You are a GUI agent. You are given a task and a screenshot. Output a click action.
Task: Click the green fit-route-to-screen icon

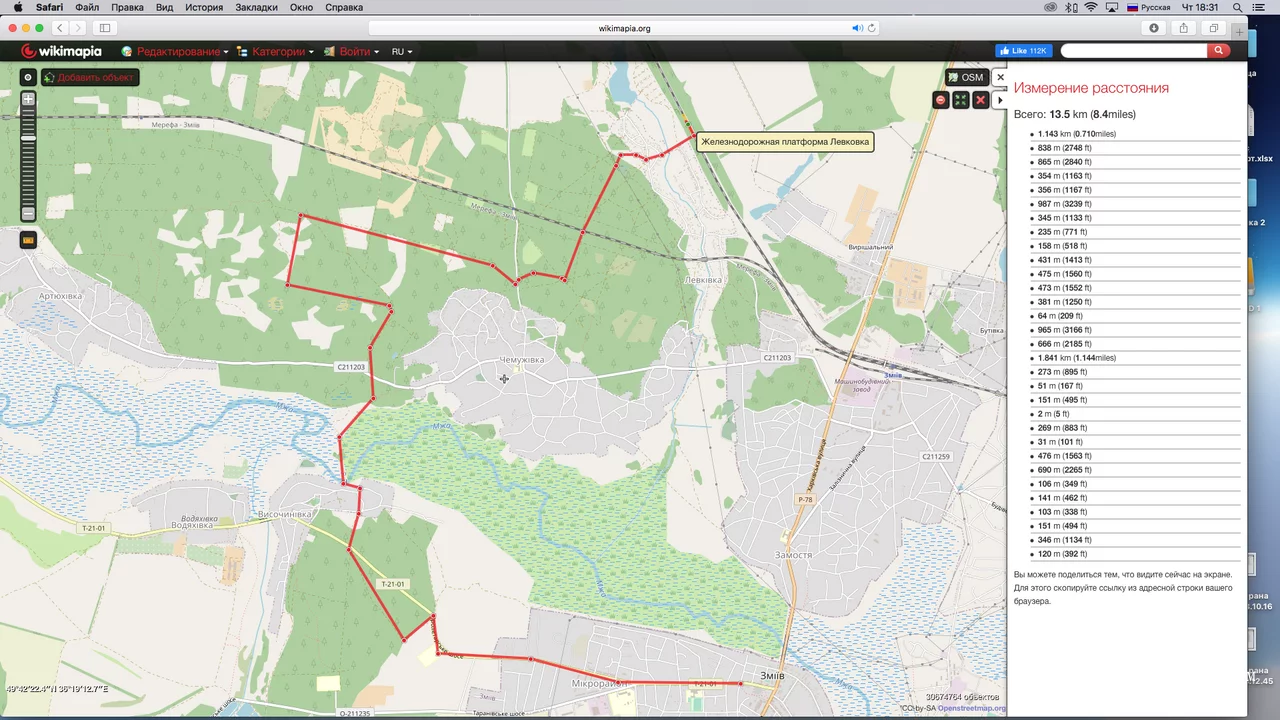(x=960, y=100)
